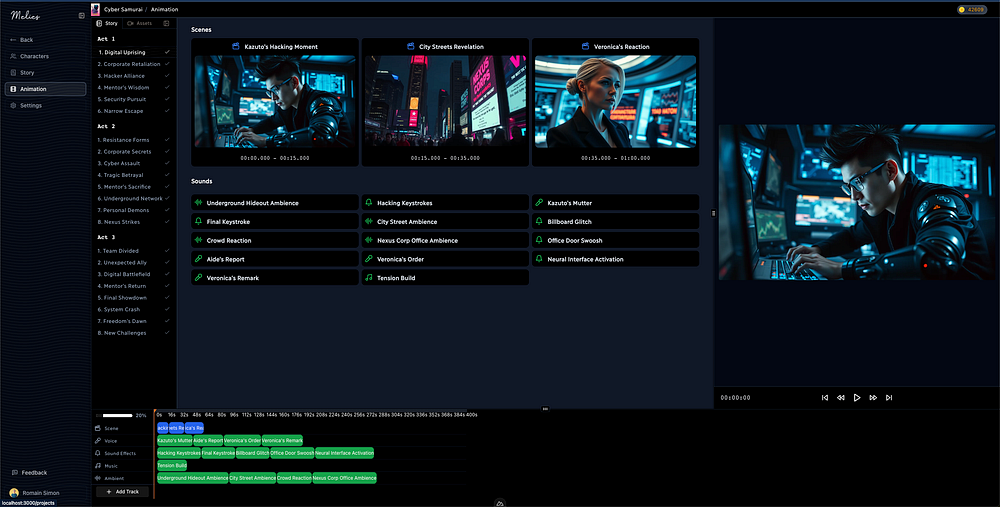This screenshot has width=1000, height=507.
Task: Rewind the preview playback
Action: [x=841, y=397]
